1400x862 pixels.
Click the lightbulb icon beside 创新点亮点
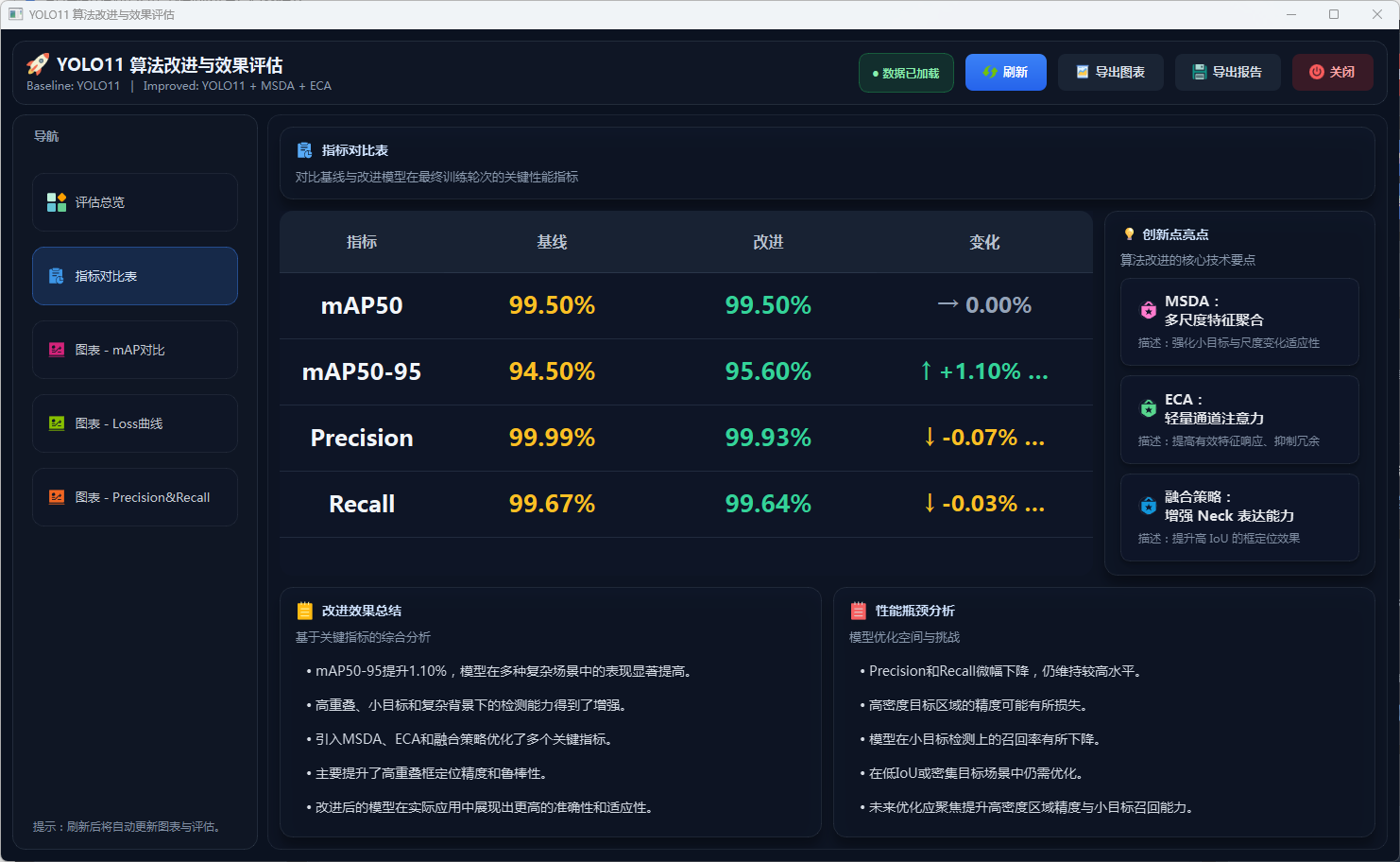[x=1129, y=234]
